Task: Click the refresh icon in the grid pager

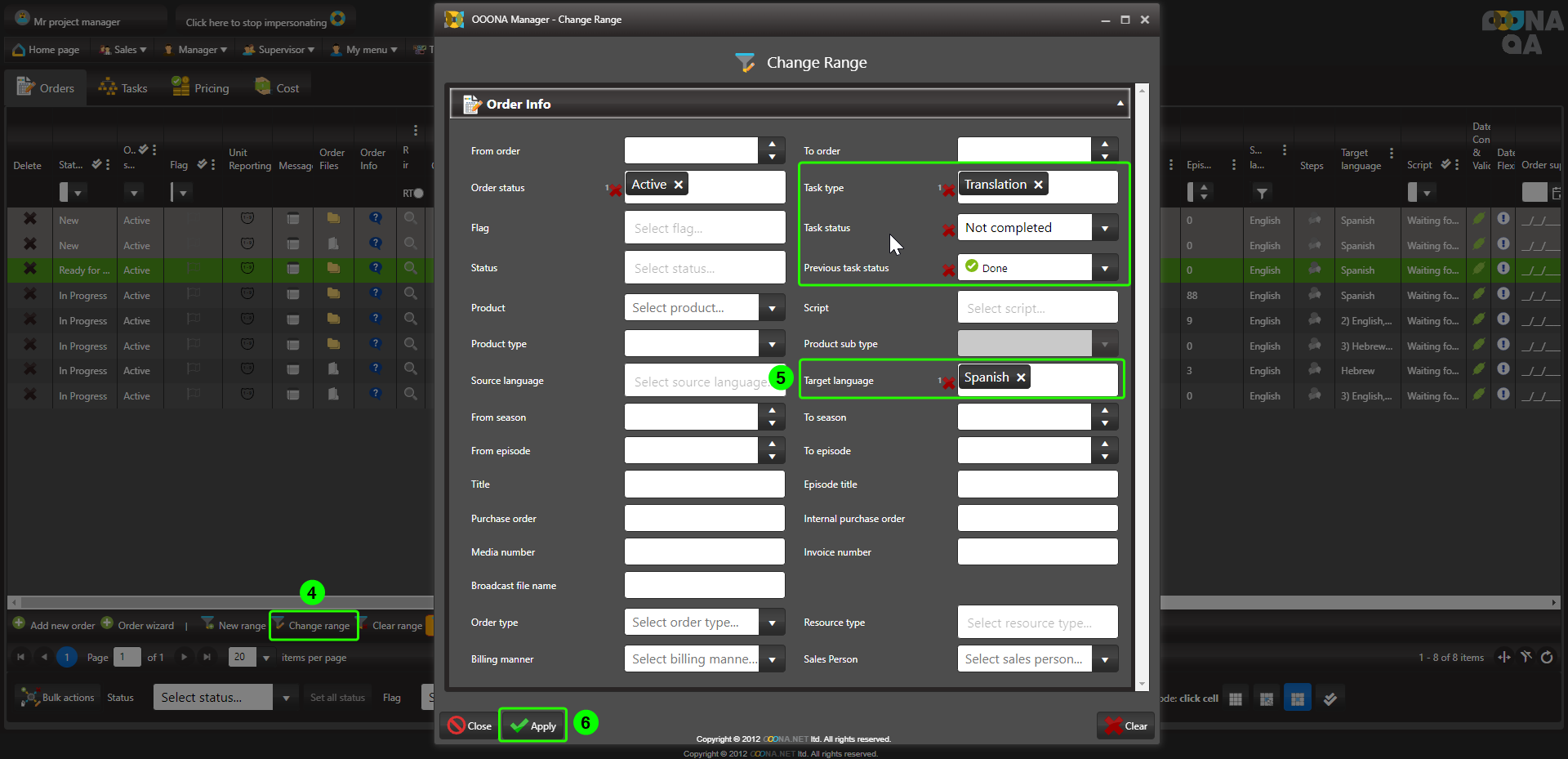Action: pos(1547,658)
